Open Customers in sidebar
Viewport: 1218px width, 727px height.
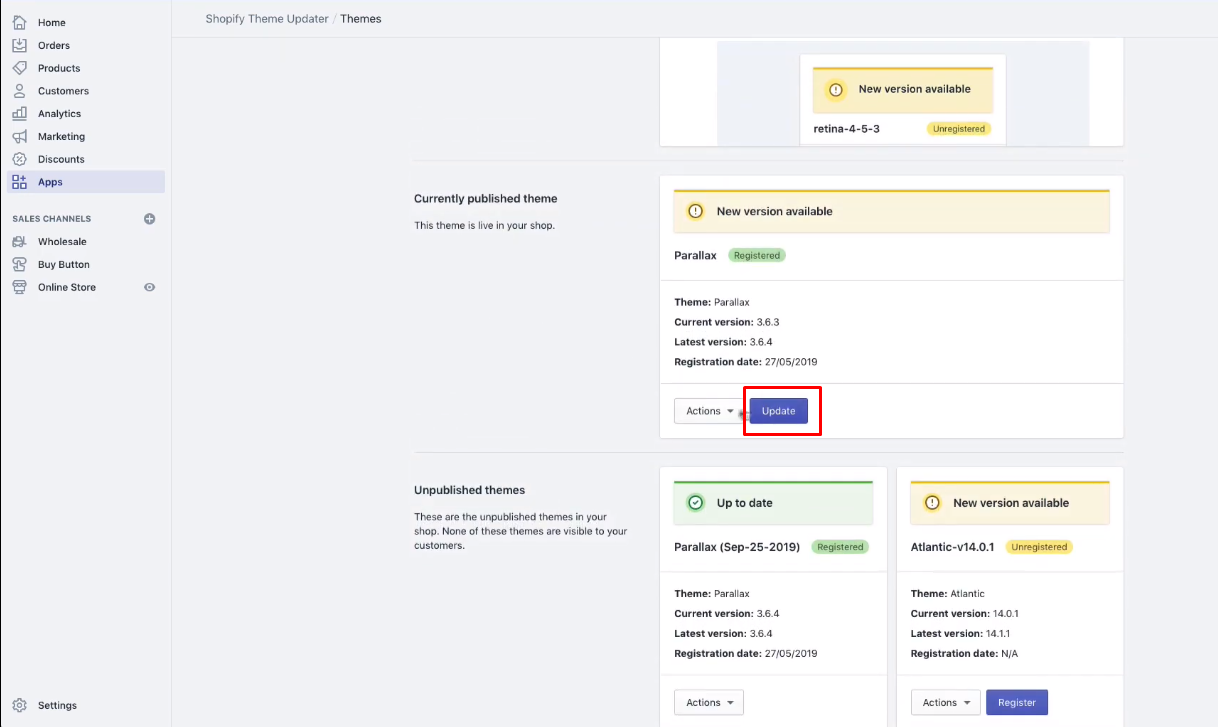[63, 91]
